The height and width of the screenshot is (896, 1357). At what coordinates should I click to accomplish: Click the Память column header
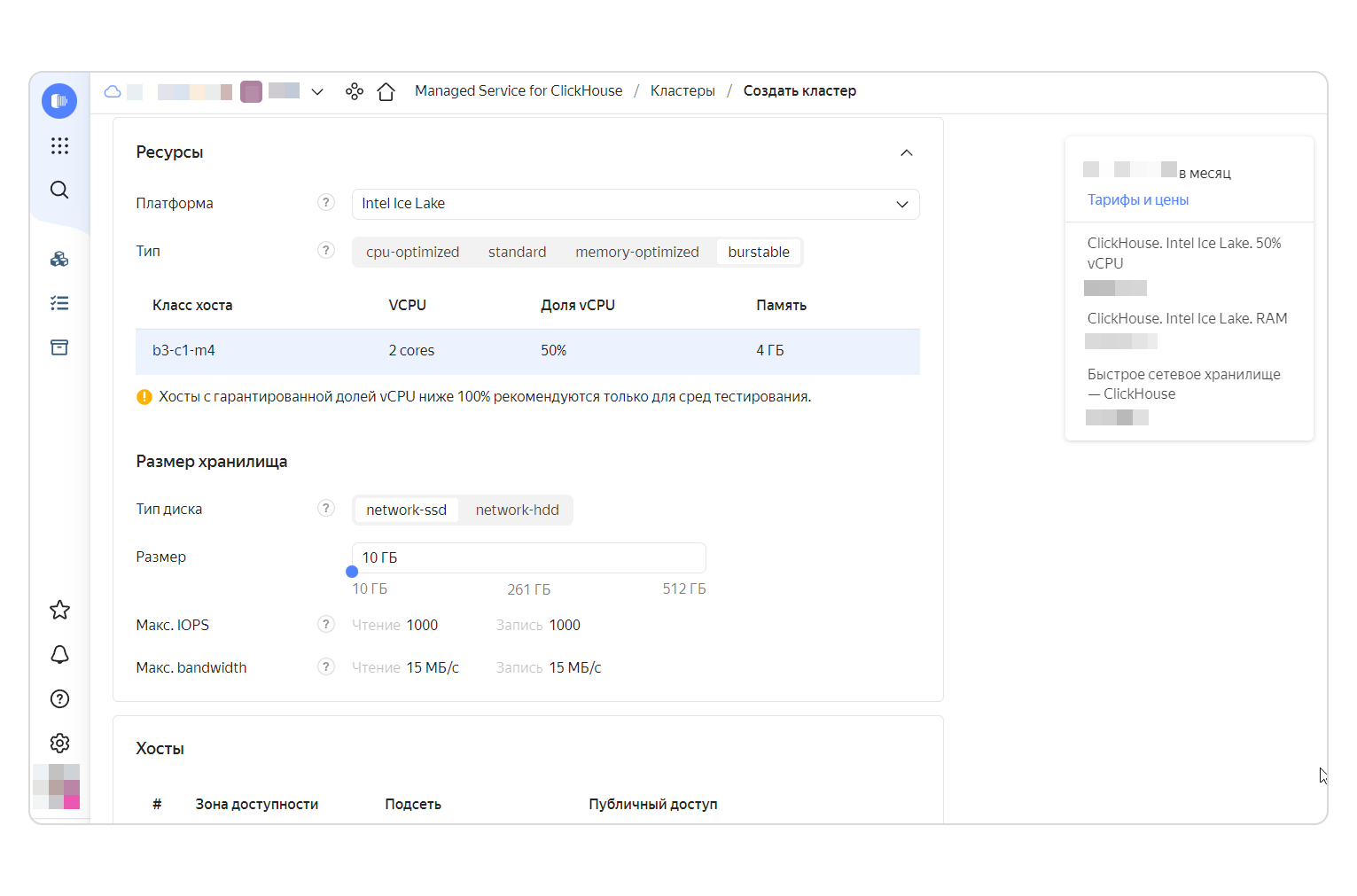[x=781, y=306]
